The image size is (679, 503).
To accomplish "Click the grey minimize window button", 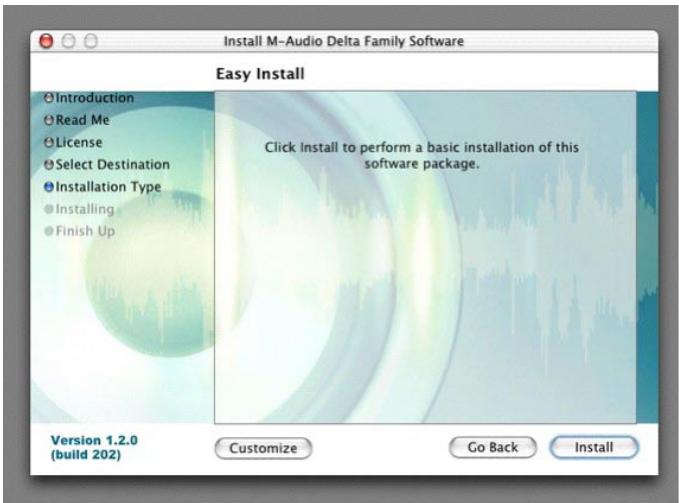I will tap(68, 41).
